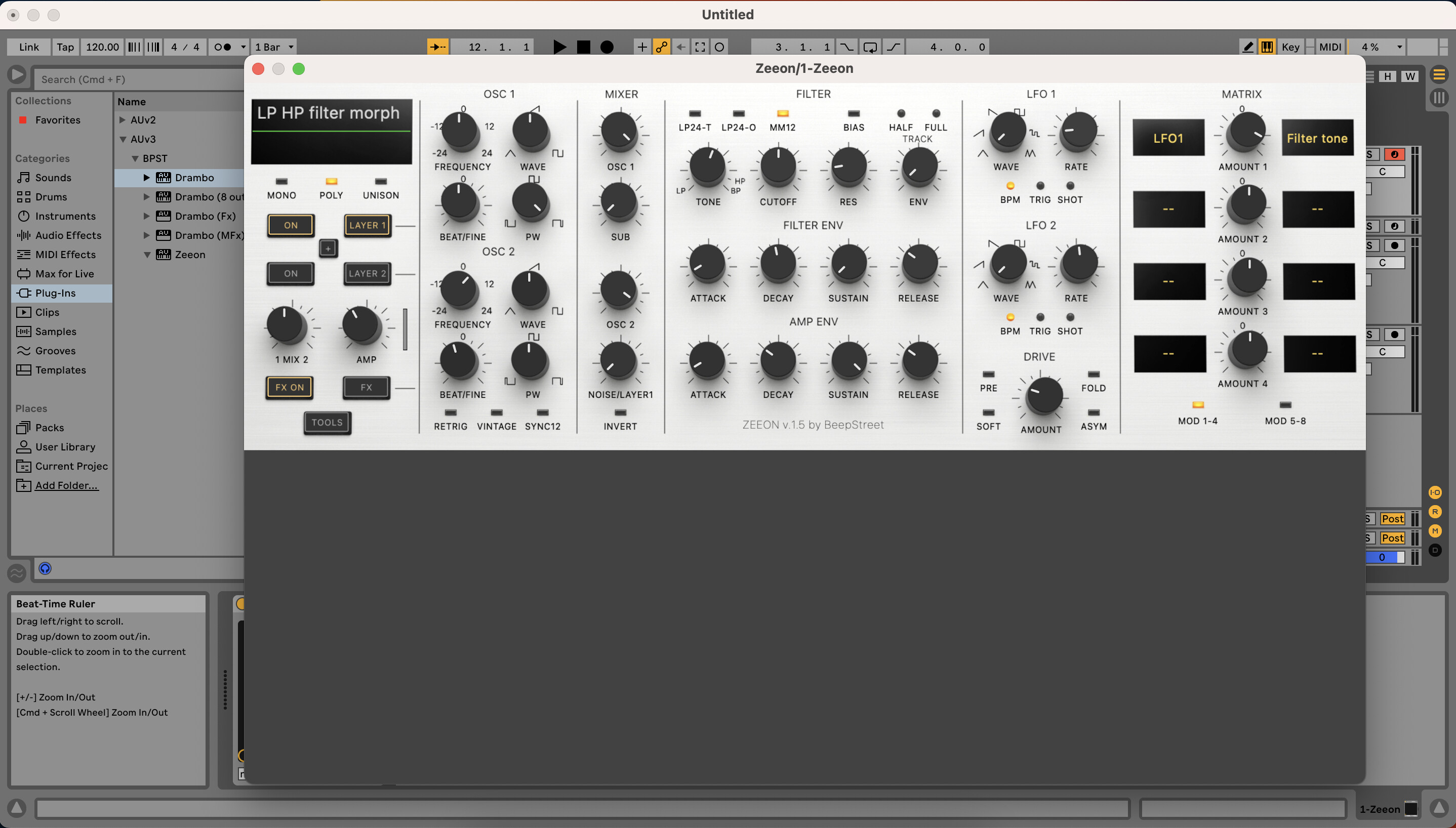This screenshot has width=1456, height=828.
Task: Select the Clips category
Action: click(x=47, y=312)
